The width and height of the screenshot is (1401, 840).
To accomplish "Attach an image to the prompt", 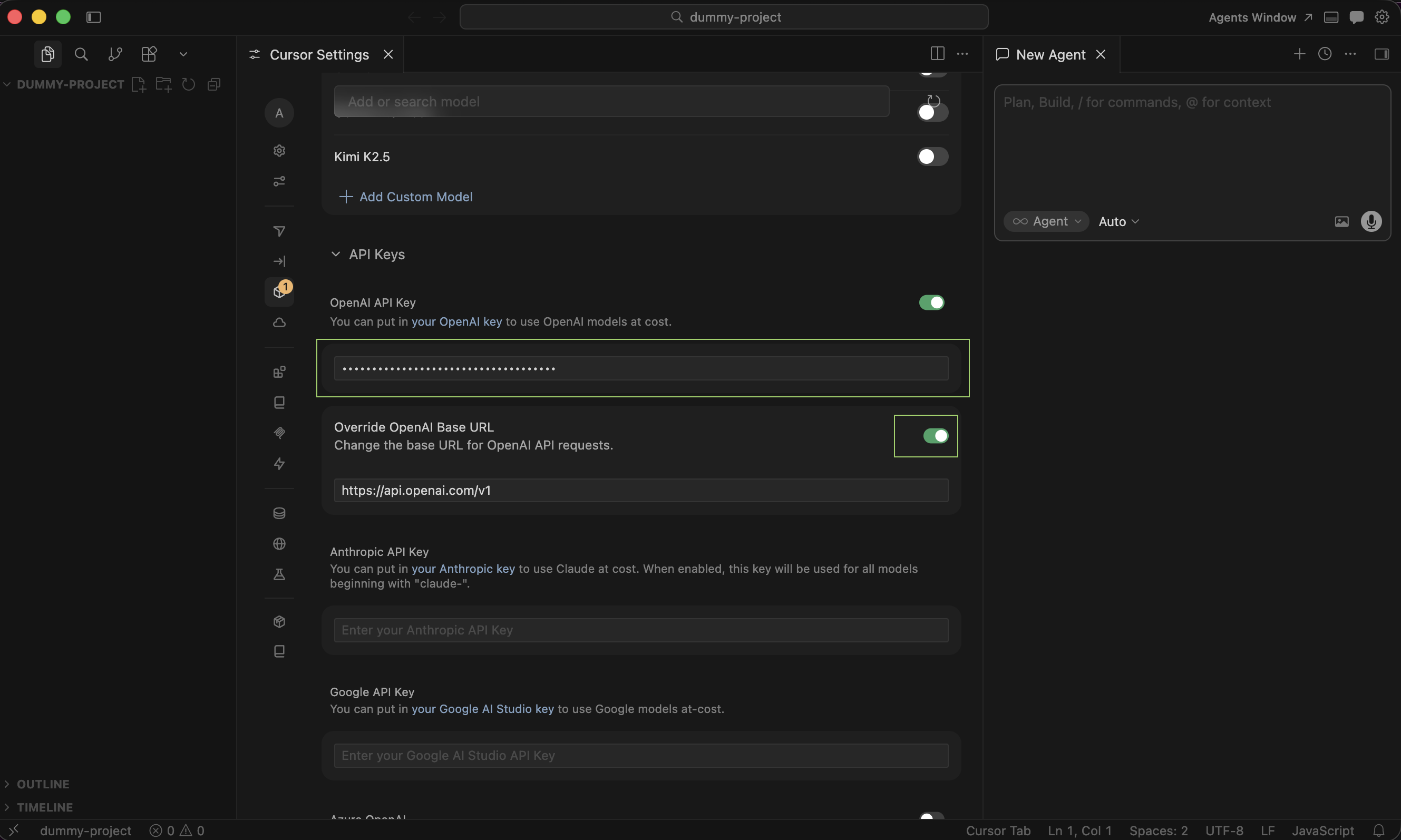I will 1341,221.
